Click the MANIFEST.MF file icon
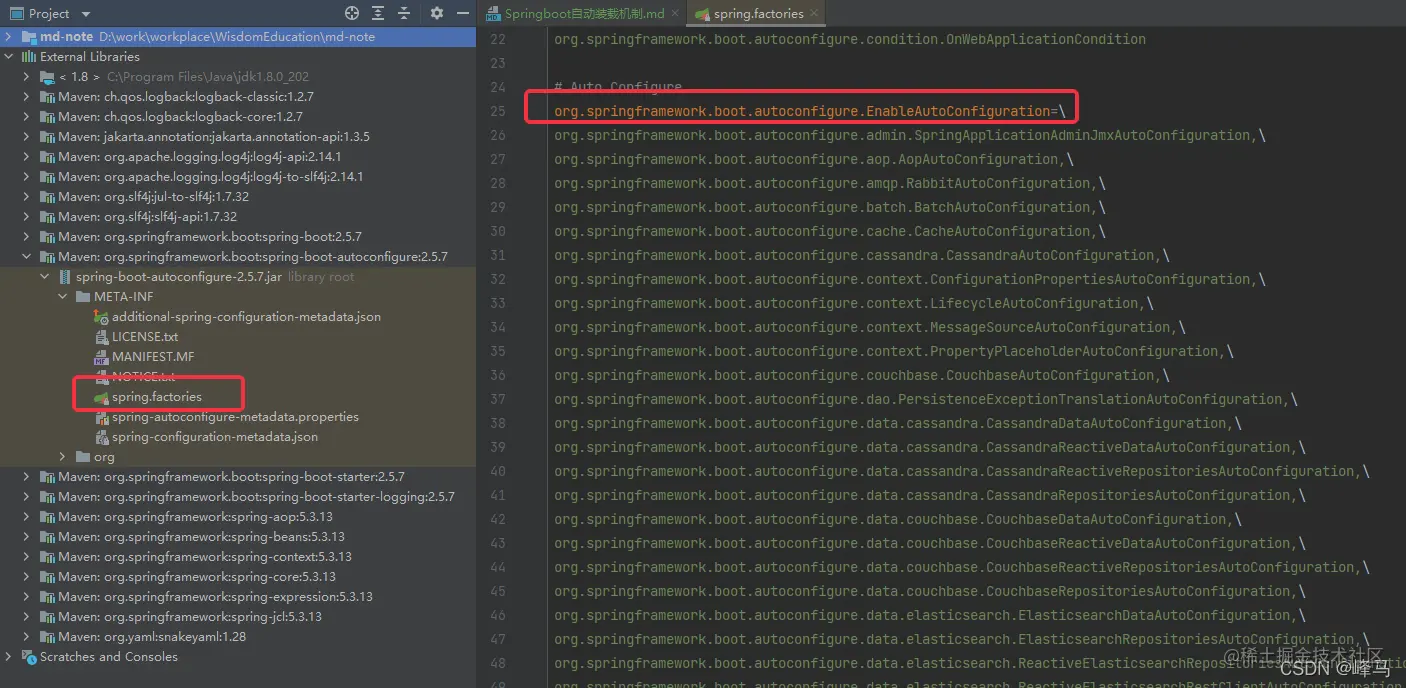 101,357
